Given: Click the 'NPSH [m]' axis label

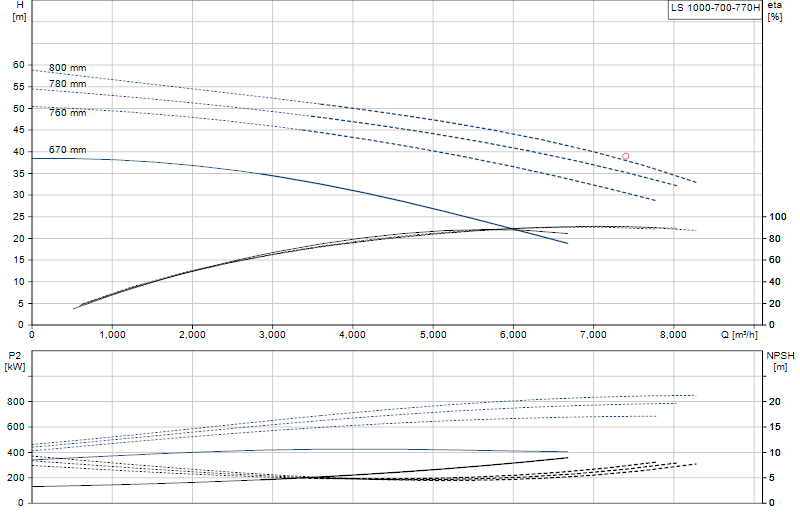Looking at the screenshot, I should 780,361.
